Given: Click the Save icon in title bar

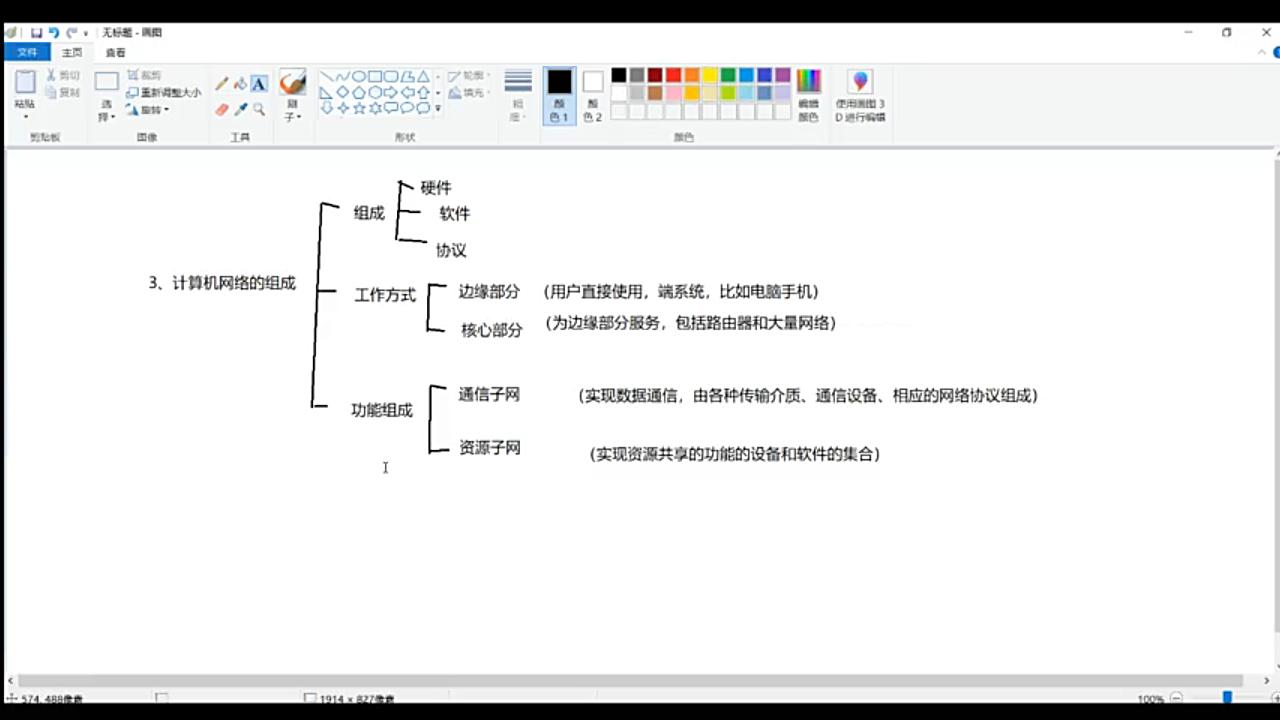Looking at the screenshot, I should (x=36, y=32).
